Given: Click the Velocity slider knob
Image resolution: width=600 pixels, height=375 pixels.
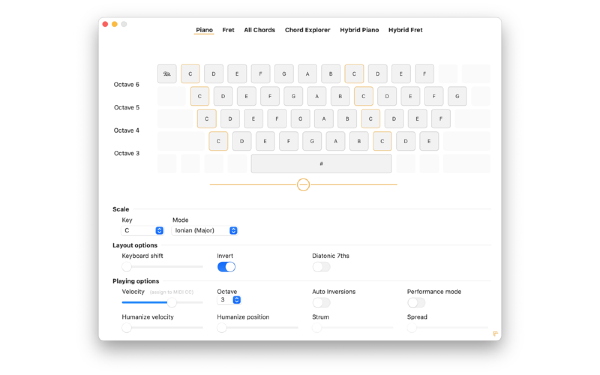Looking at the screenshot, I should [x=172, y=302].
